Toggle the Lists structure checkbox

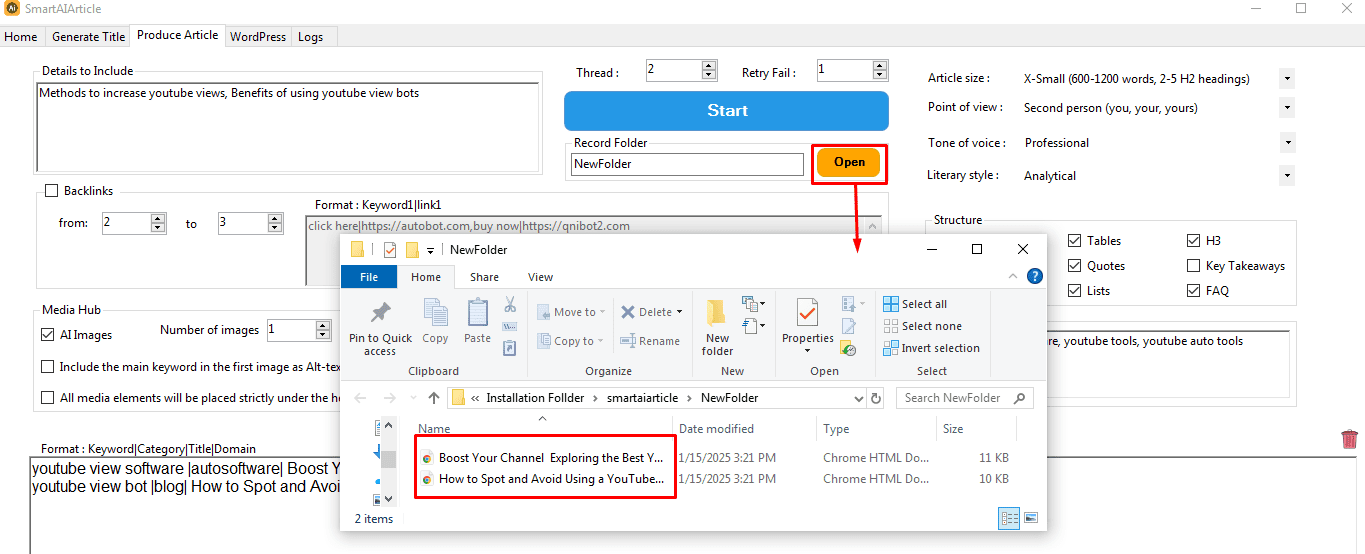coord(1074,291)
